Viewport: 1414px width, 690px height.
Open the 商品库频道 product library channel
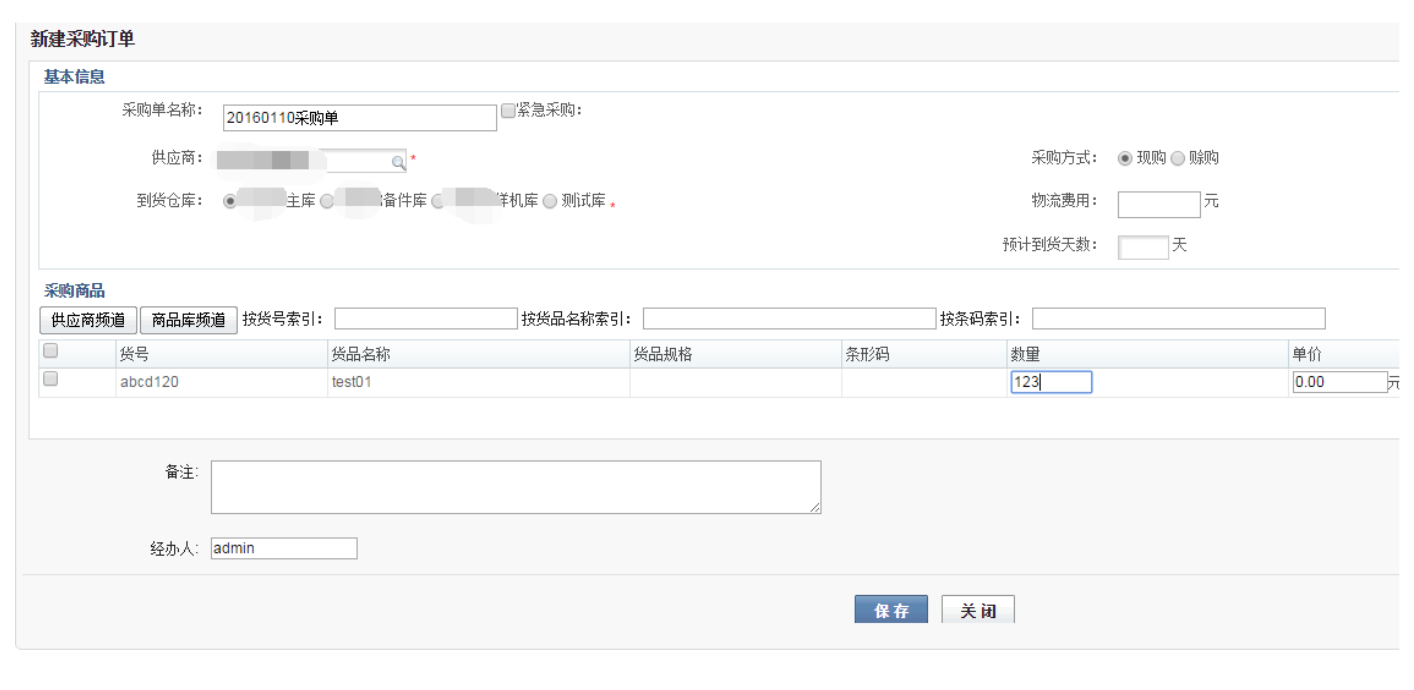pyautogui.click(x=186, y=317)
